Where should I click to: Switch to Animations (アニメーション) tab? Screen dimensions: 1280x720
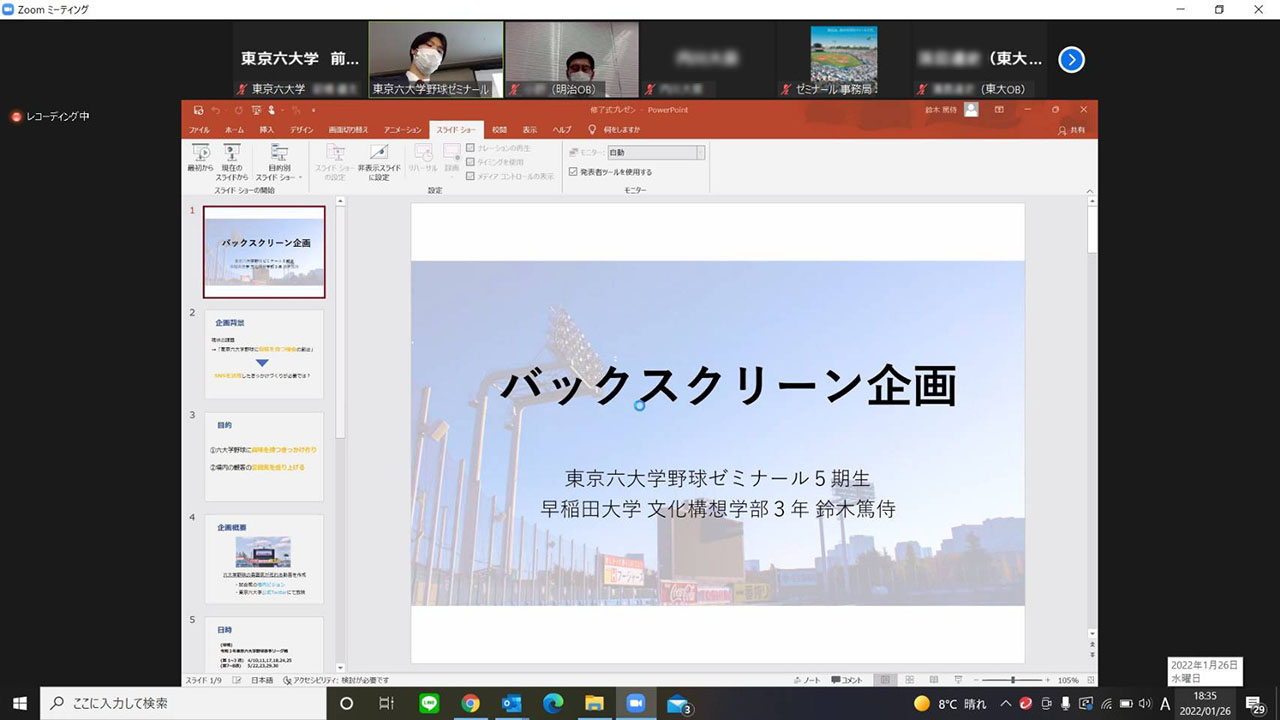click(x=402, y=130)
